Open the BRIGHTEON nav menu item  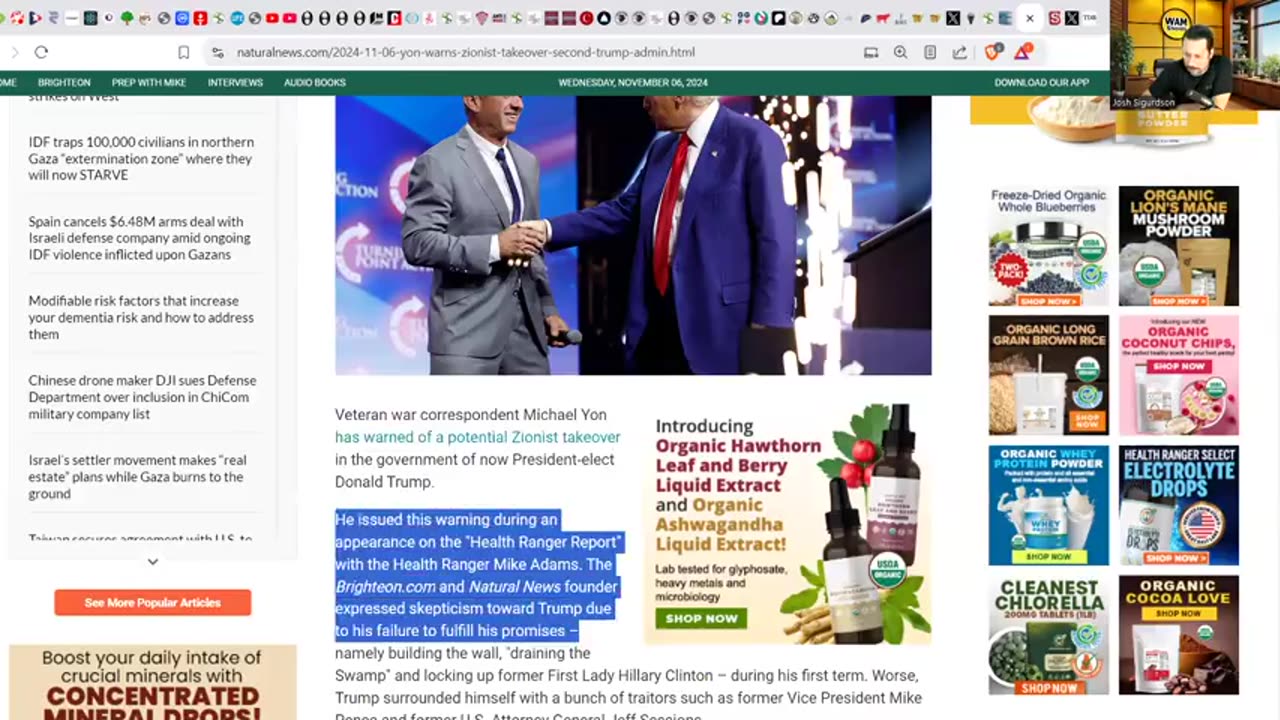coord(64,83)
